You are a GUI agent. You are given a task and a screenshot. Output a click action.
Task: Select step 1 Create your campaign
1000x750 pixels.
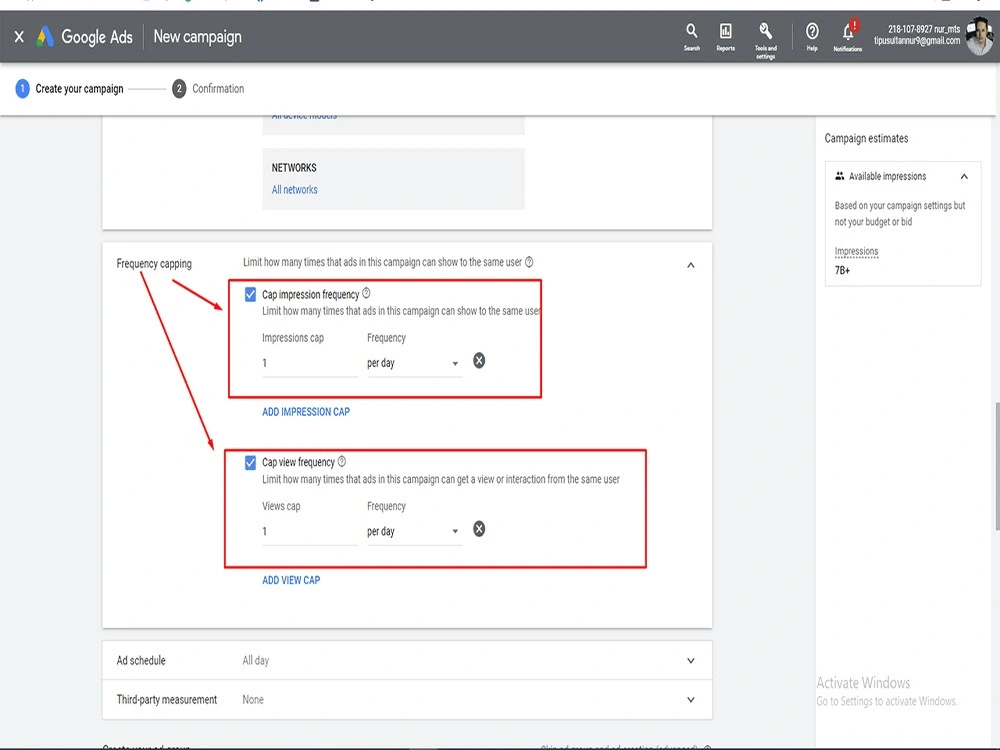[x=70, y=89]
